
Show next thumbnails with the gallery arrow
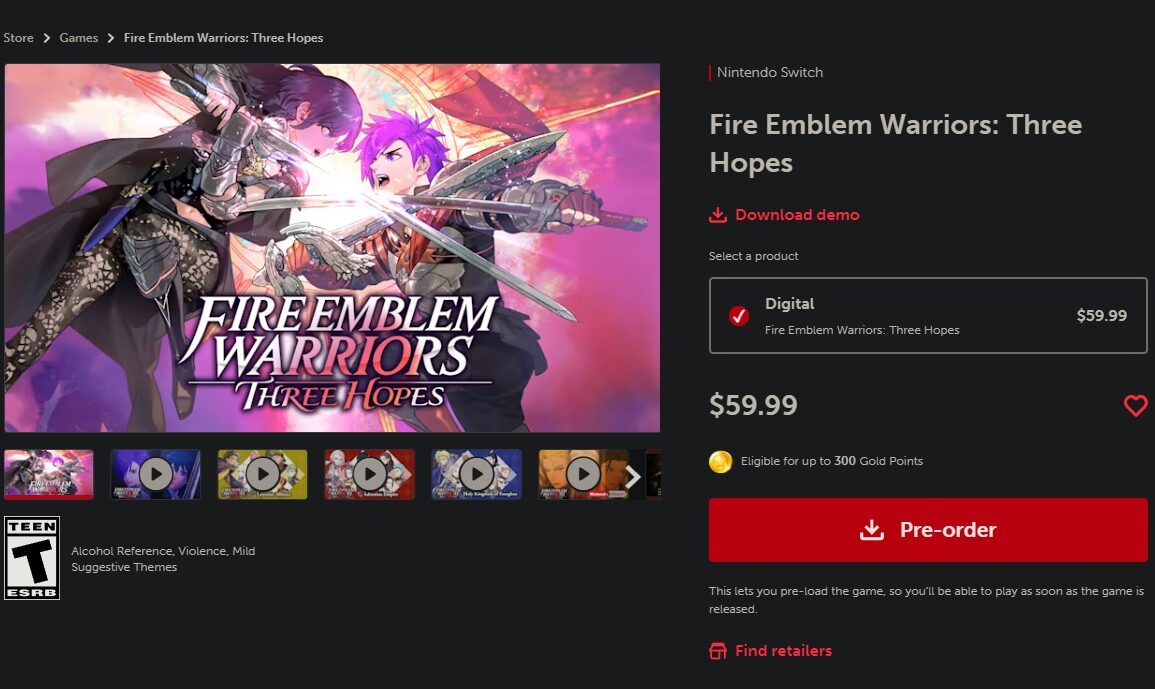(633, 476)
